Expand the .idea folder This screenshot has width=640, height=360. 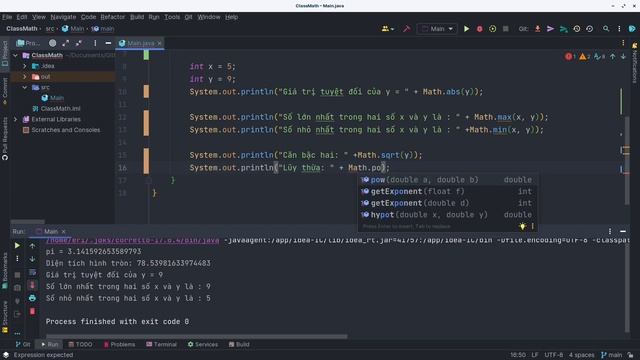click(24, 66)
